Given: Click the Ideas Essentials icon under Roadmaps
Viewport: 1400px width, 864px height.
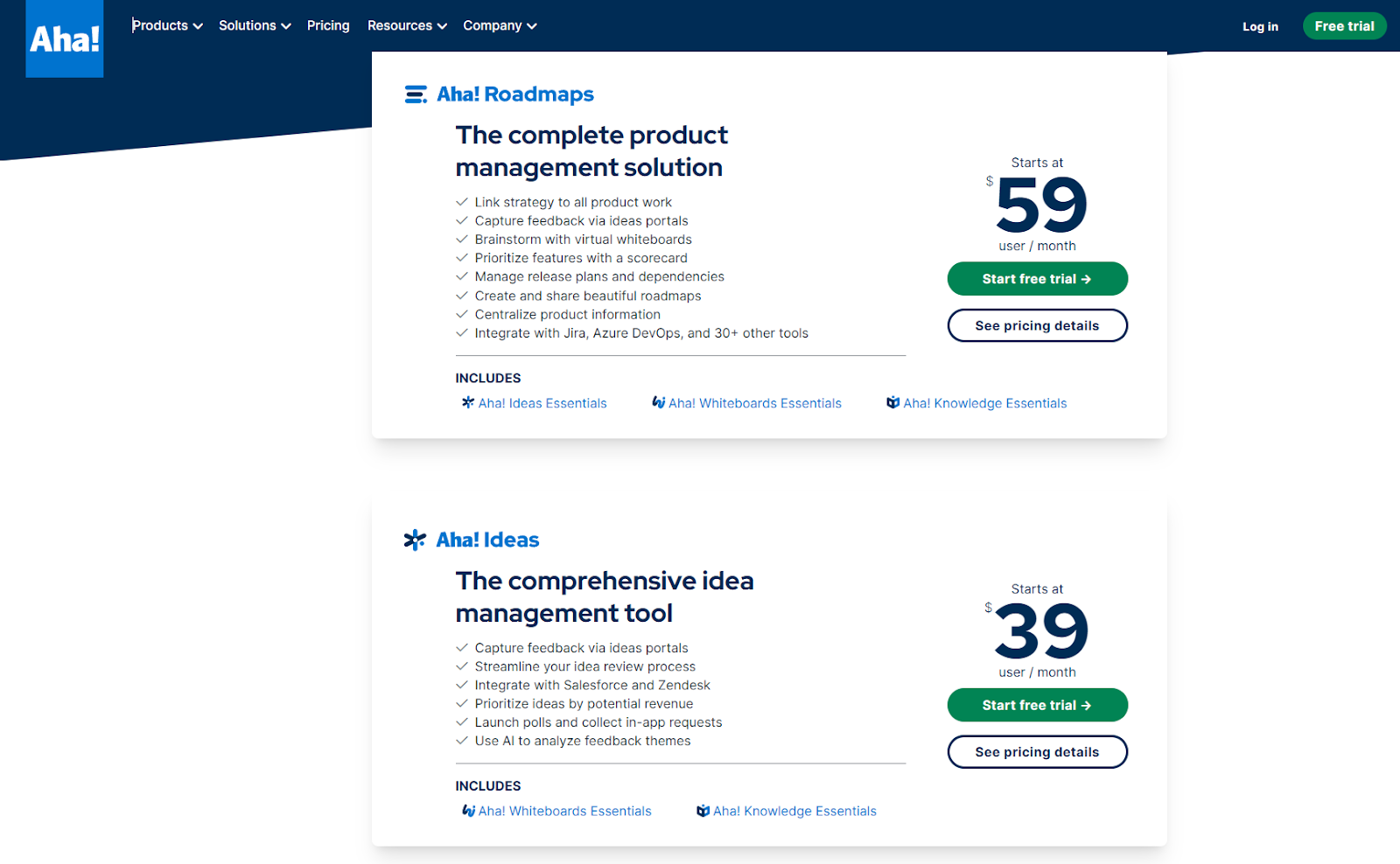Looking at the screenshot, I should coord(468,402).
